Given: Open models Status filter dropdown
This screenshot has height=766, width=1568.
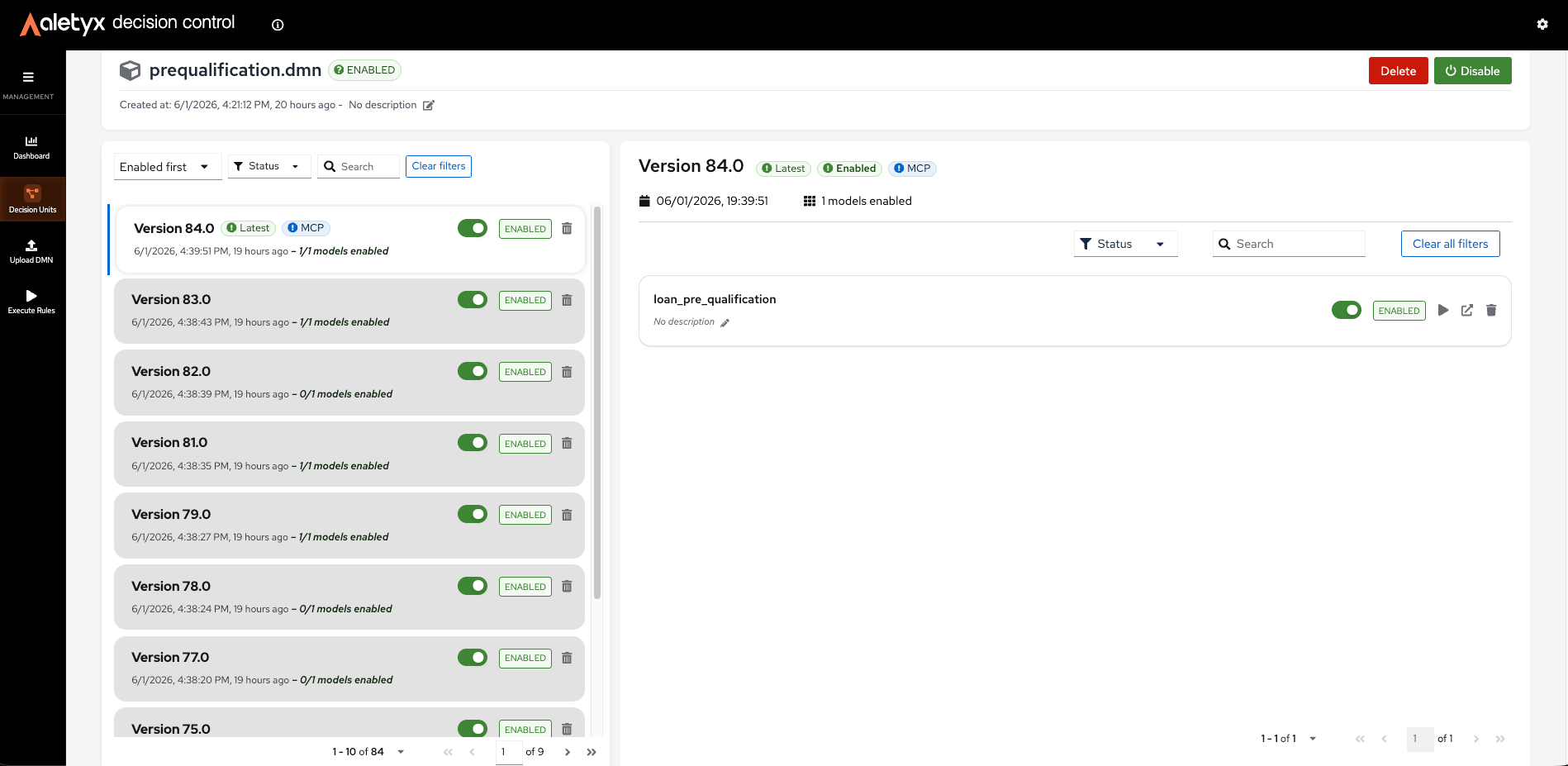Looking at the screenshot, I should (1125, 244).
